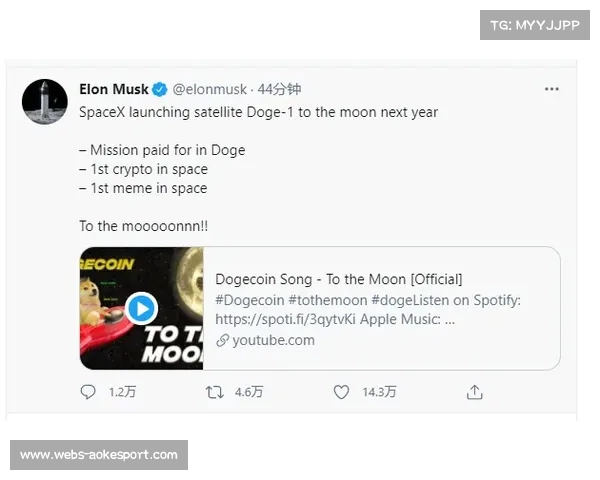Open the Dogecoin Song card title
The image size is (600, 480).
(338, 279)
